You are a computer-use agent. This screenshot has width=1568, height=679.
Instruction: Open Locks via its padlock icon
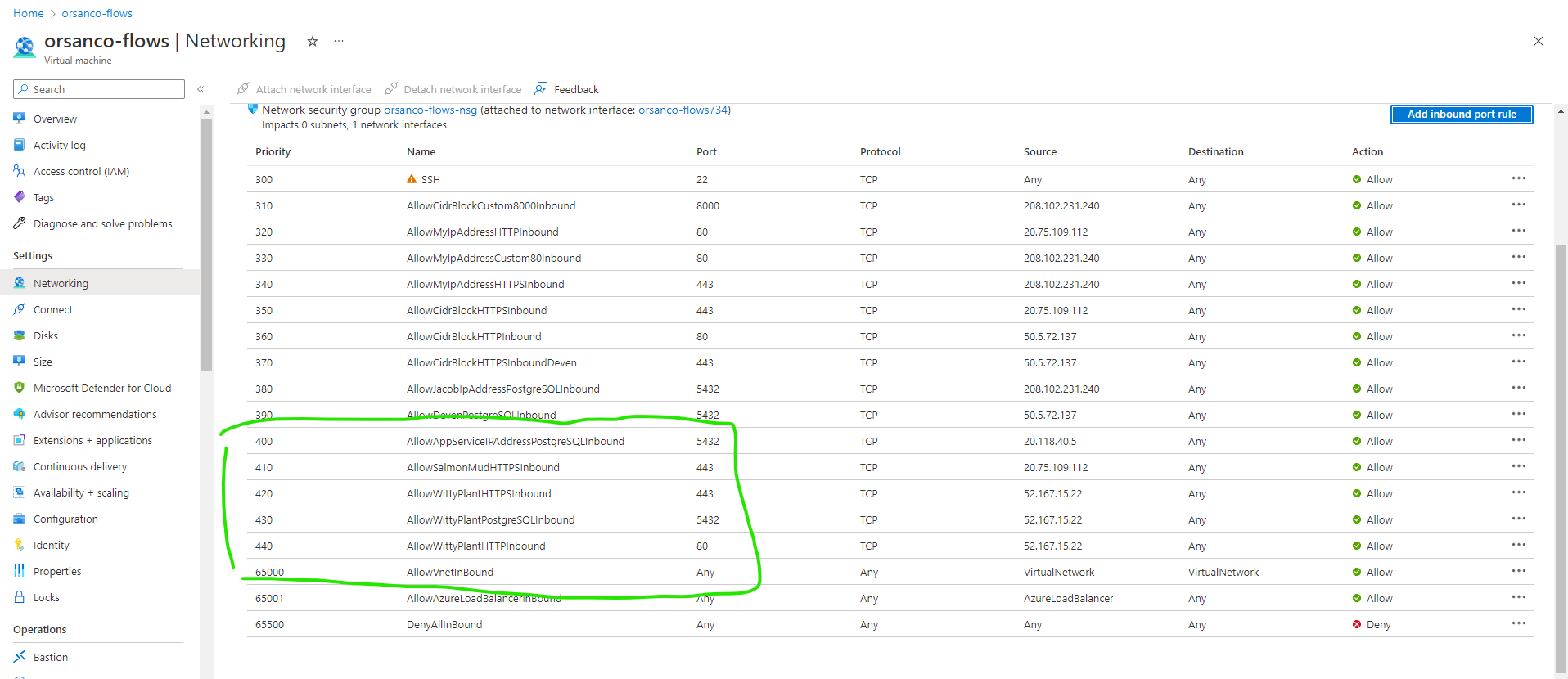pos(20,597)
